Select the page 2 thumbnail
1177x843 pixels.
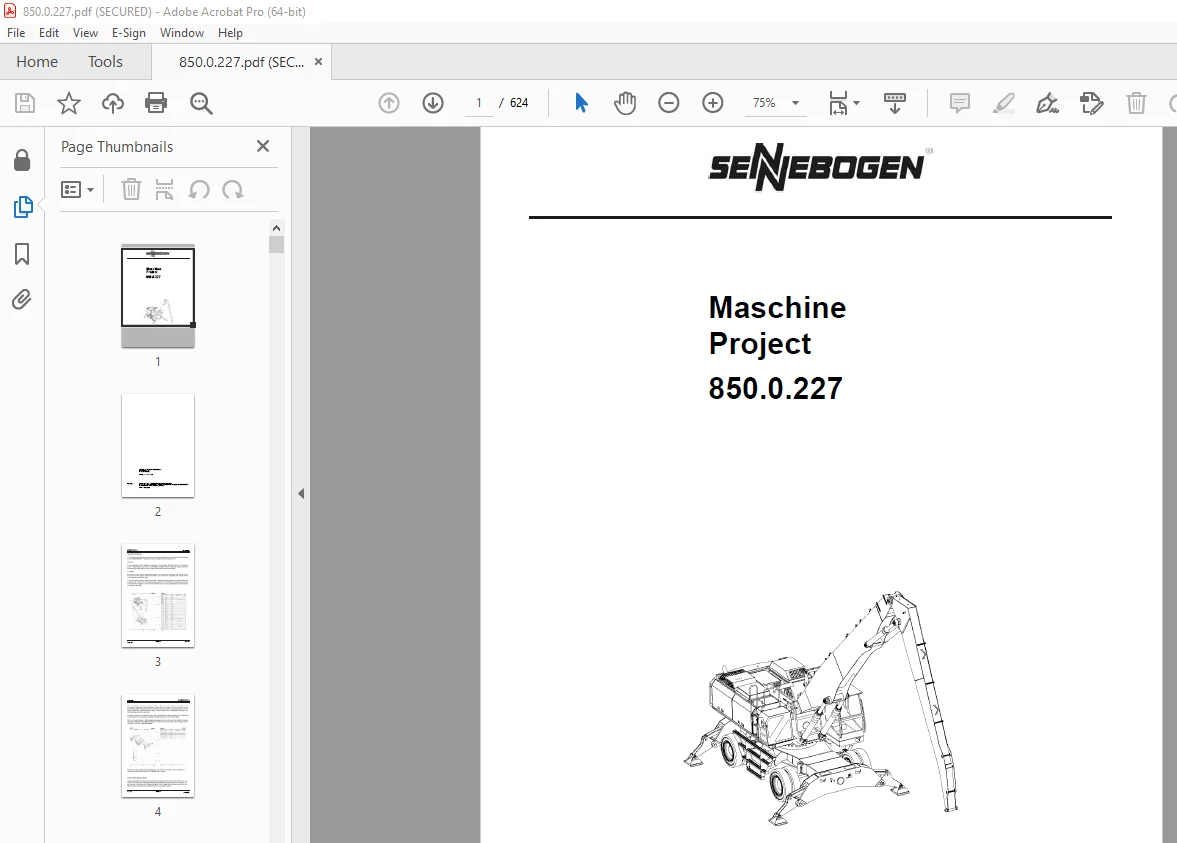coord(158,445)
